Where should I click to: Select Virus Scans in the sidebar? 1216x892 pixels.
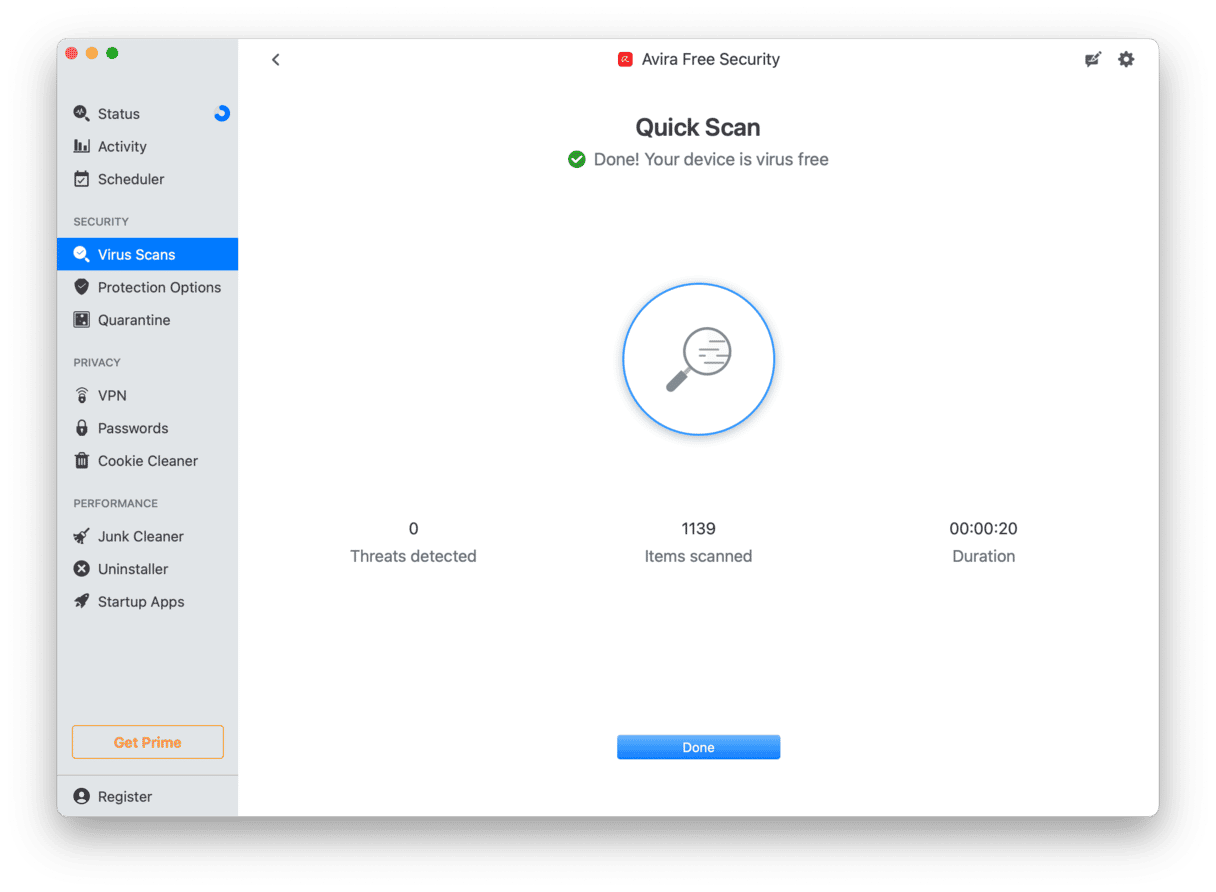click(147, 254)
